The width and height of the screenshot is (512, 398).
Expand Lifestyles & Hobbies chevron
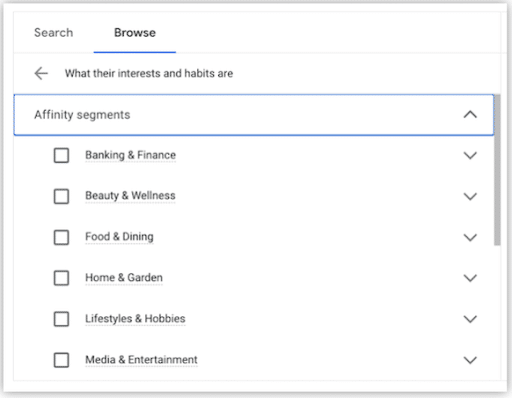[x=470, y=319]
